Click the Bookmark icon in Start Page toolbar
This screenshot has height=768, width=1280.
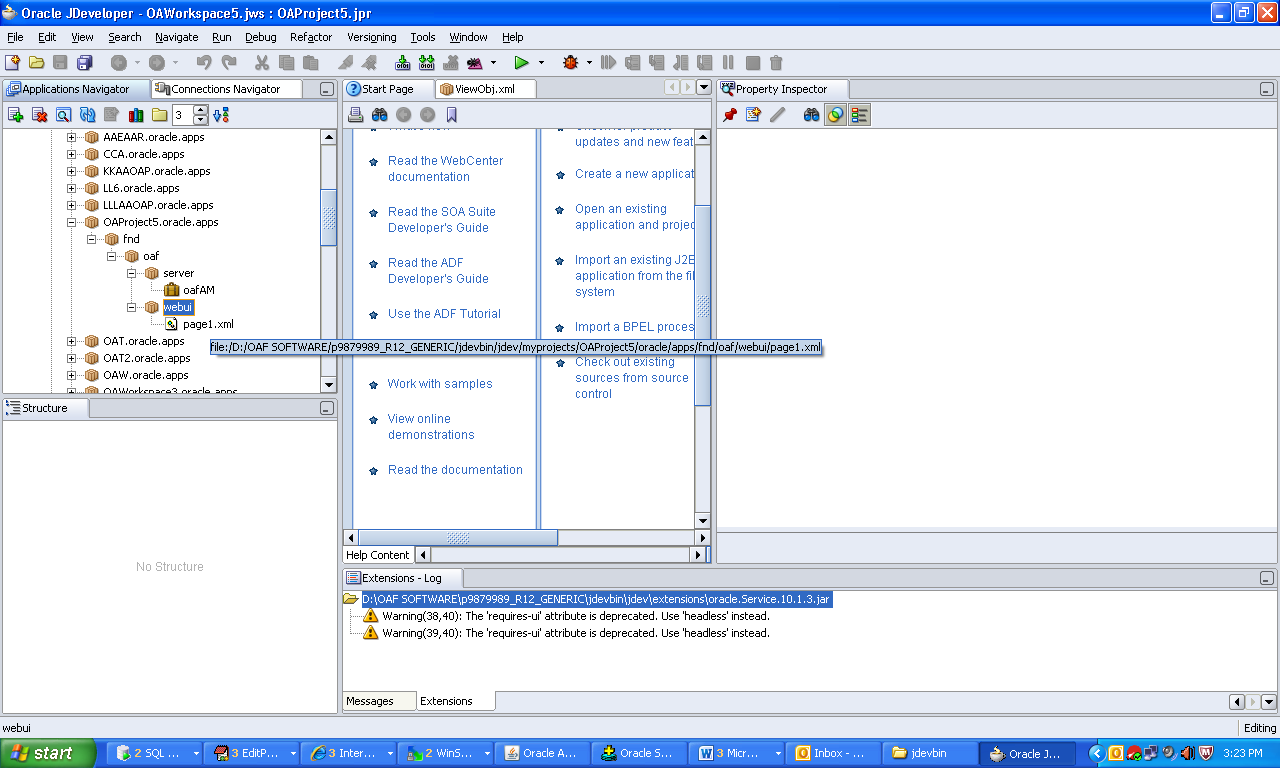coord(451,115)
